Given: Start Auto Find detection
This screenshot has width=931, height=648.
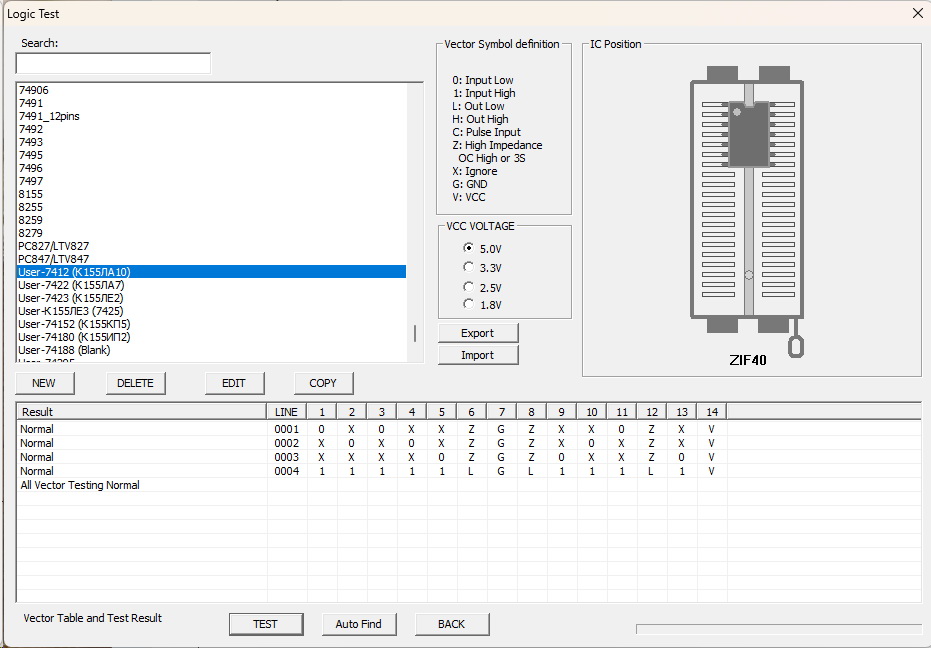Looking at the screenshot, I should 358,624.
